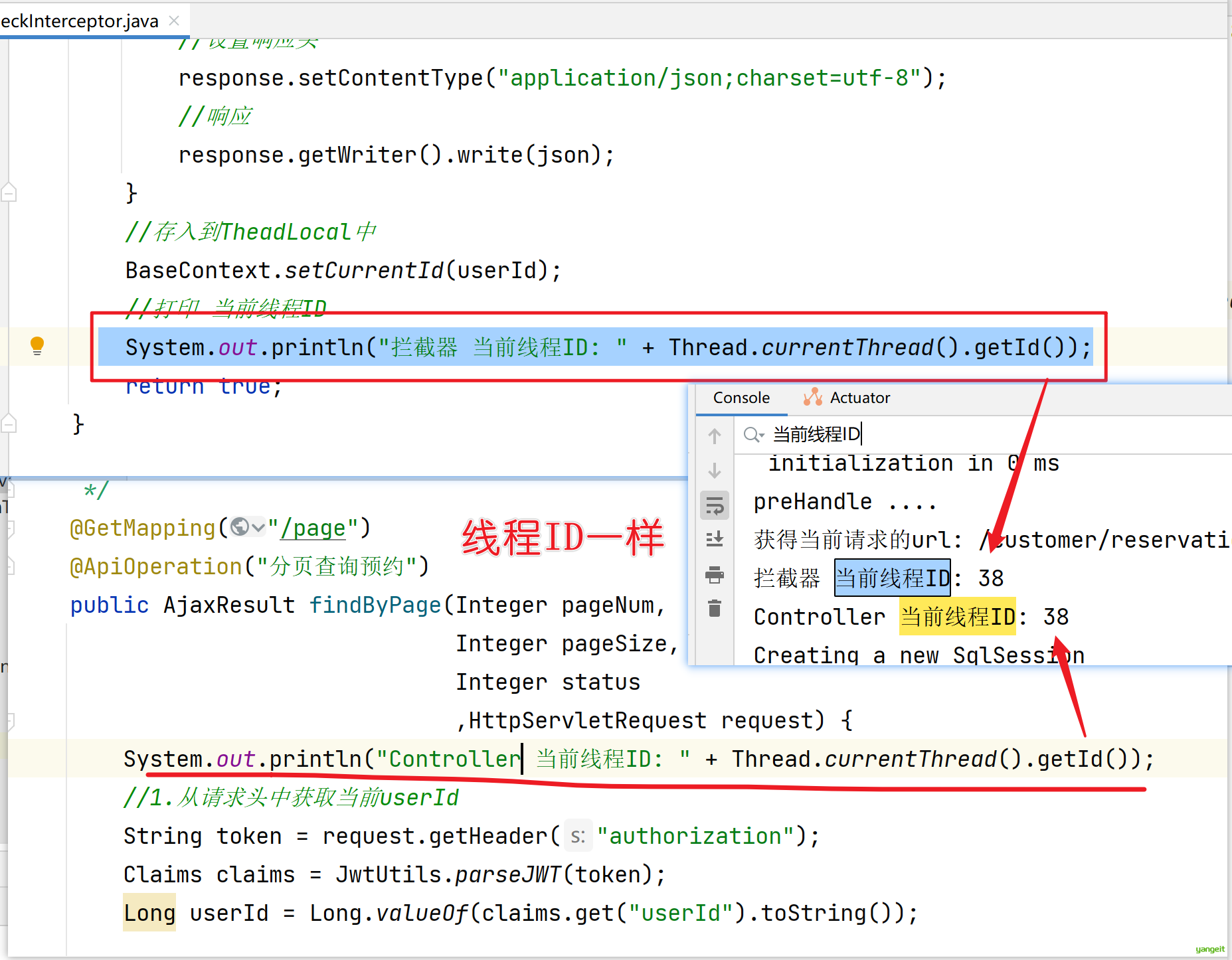1232x960 pixels.
Task: Close the eckInterceptor.java editor tab
Action: [174, 21]
